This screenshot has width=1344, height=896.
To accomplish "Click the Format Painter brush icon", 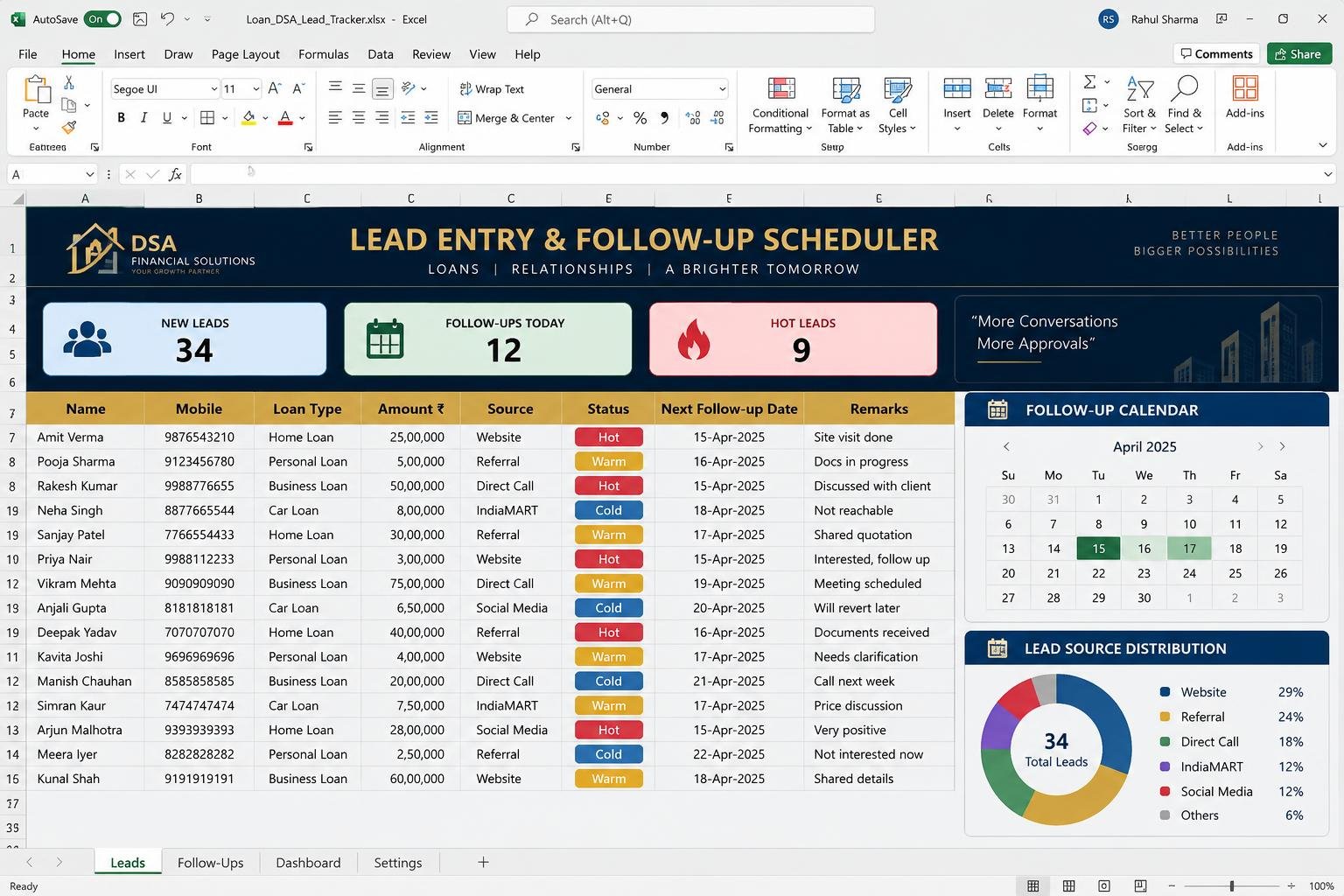I will point(69,128).
